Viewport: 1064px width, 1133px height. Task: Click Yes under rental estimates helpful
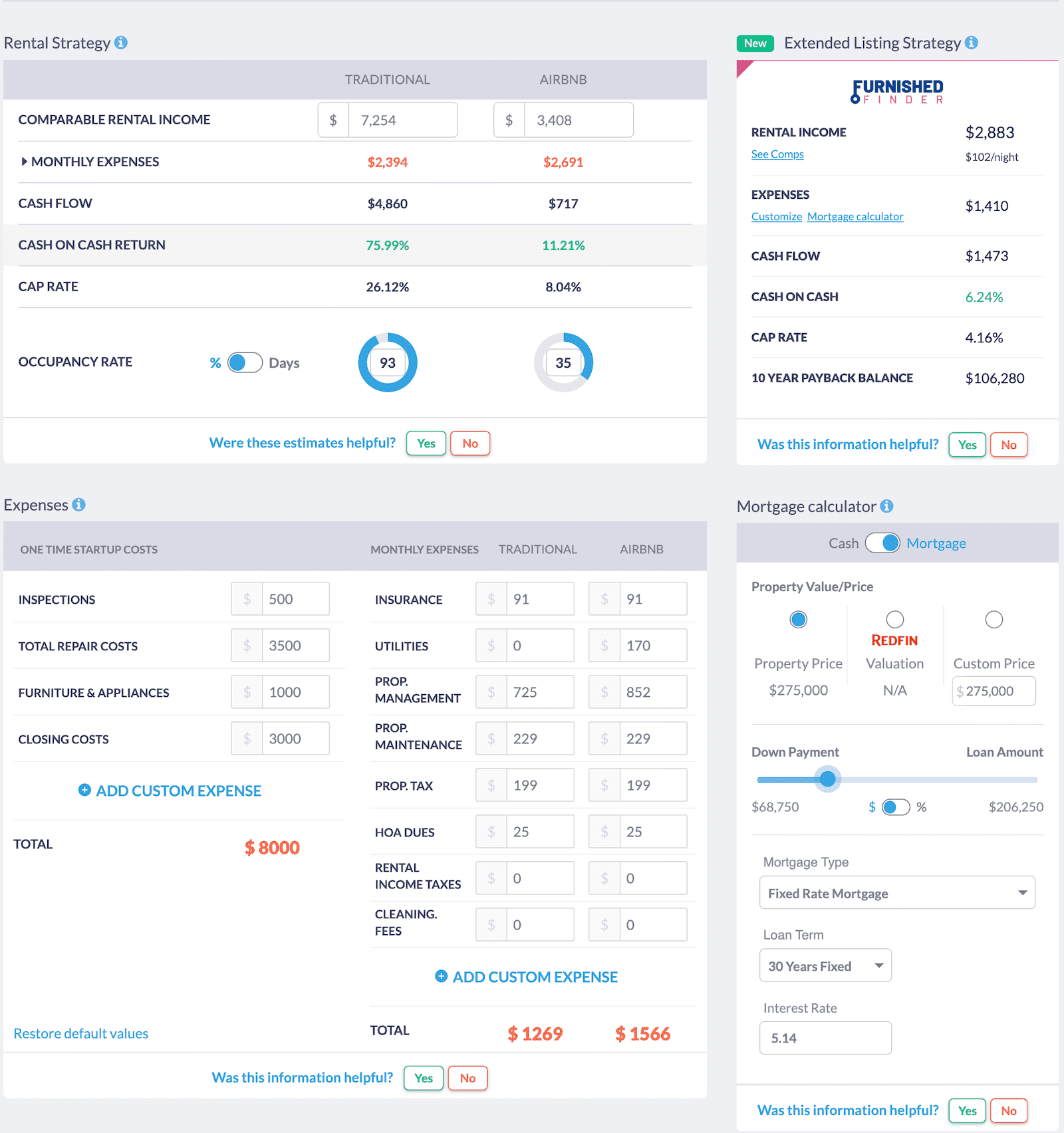pos(426,443)
